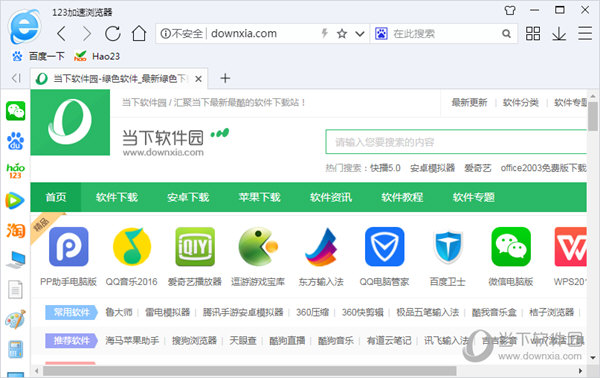Choose search engine via Baidu paw icon
This screenshot has height=378, width=600.
[x=381, y=34]
